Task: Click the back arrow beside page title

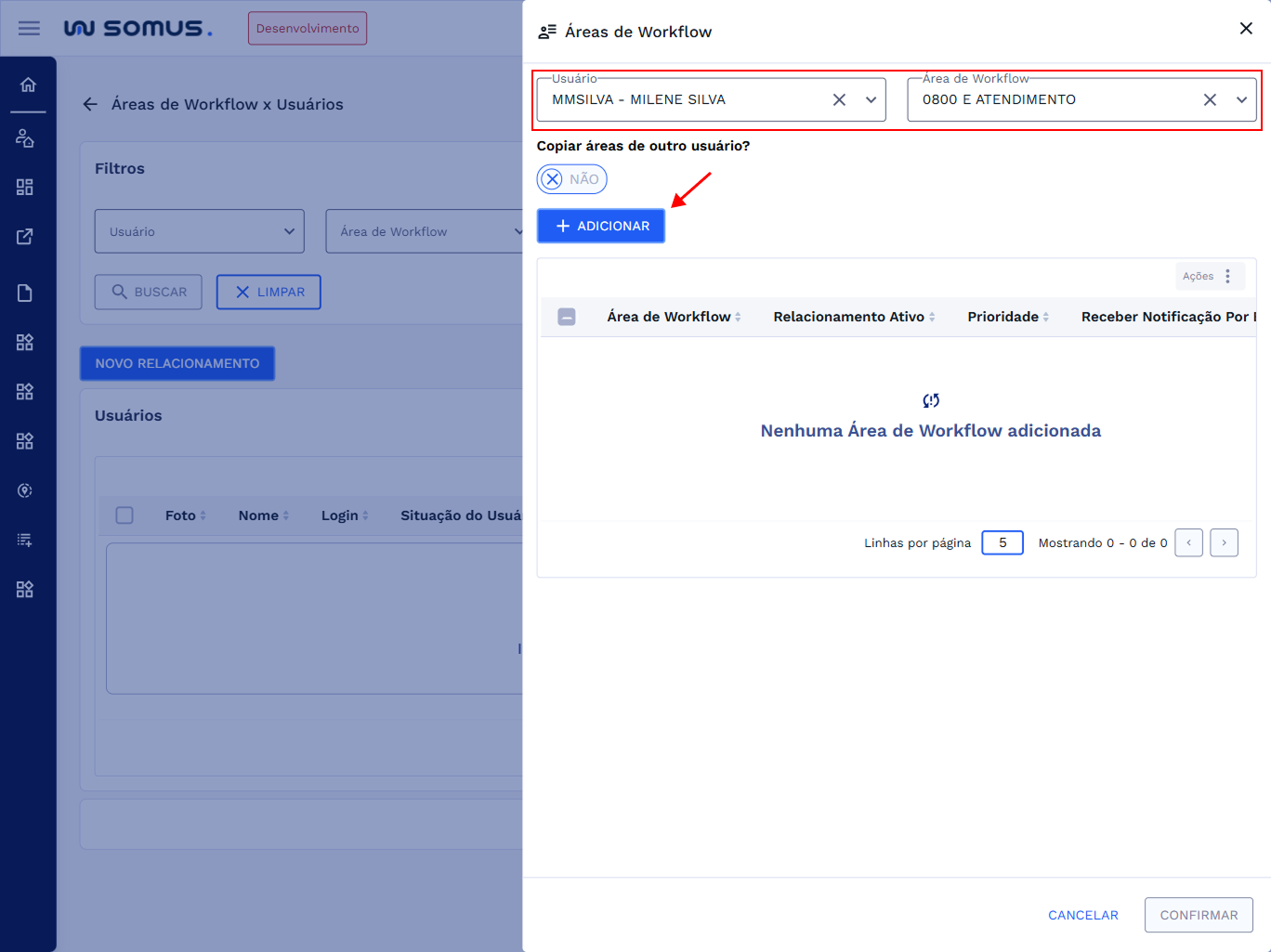Action: tap(90, 104)
